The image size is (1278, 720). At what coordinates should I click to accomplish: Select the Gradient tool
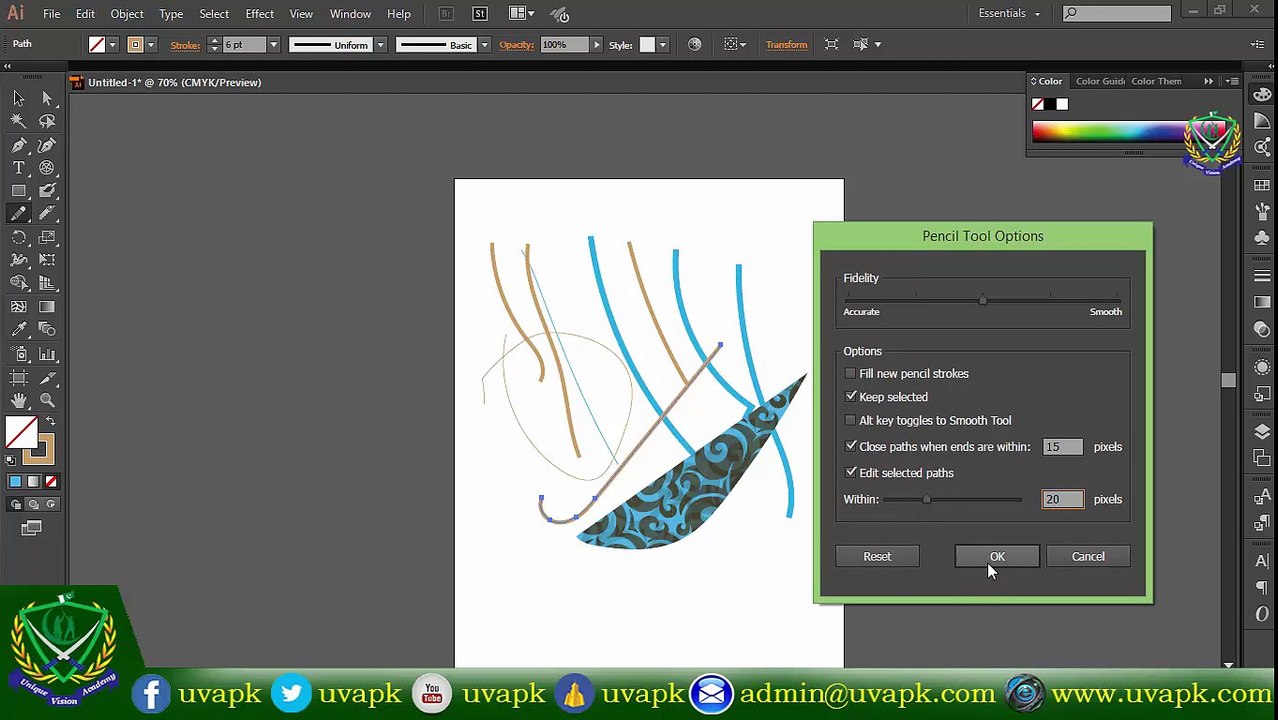tap(47, 307)
